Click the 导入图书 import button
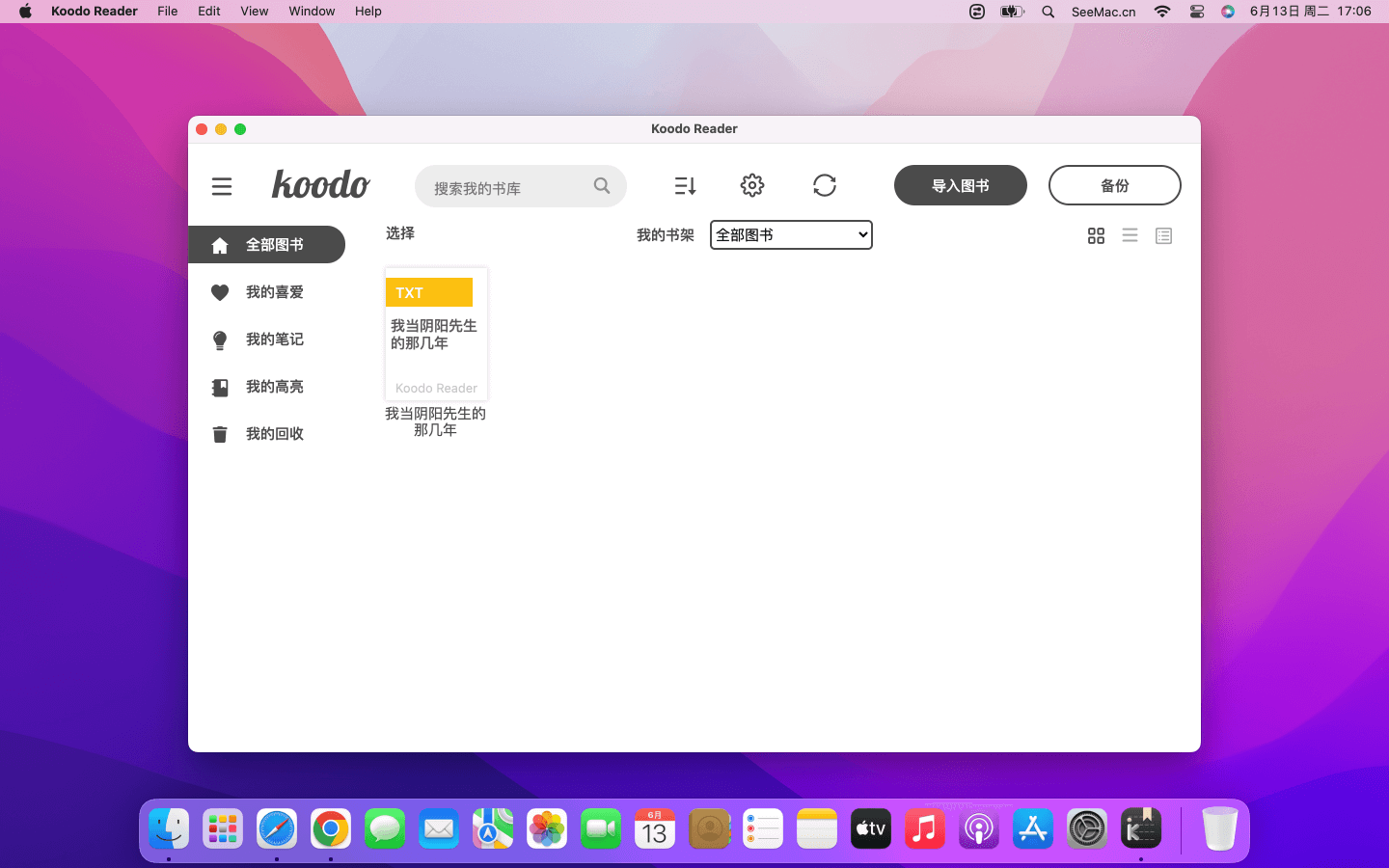1389x868 pixels. pyautogui.click(x=960, y=186)
